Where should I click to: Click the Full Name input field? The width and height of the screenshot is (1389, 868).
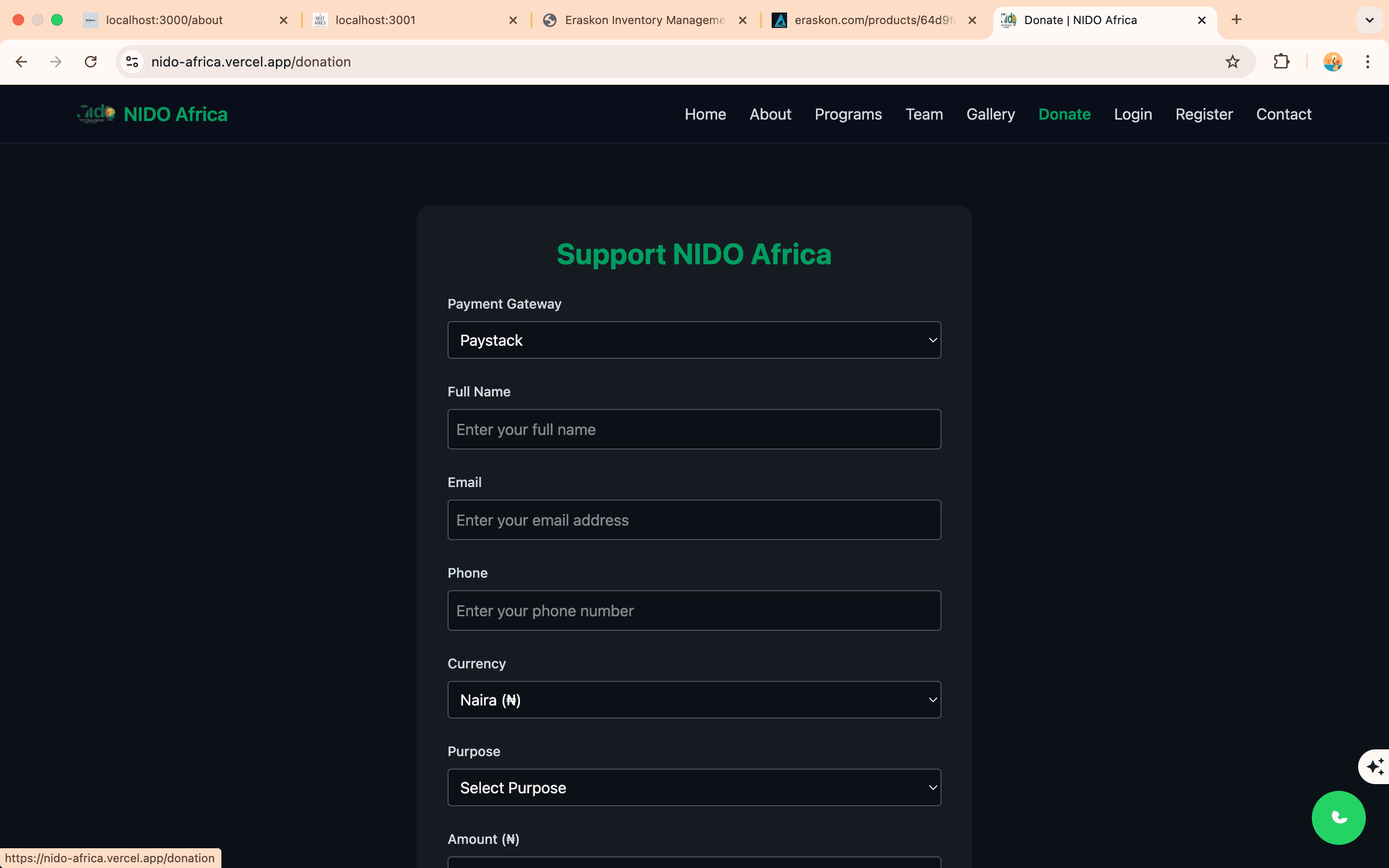[x=694, y=429]
